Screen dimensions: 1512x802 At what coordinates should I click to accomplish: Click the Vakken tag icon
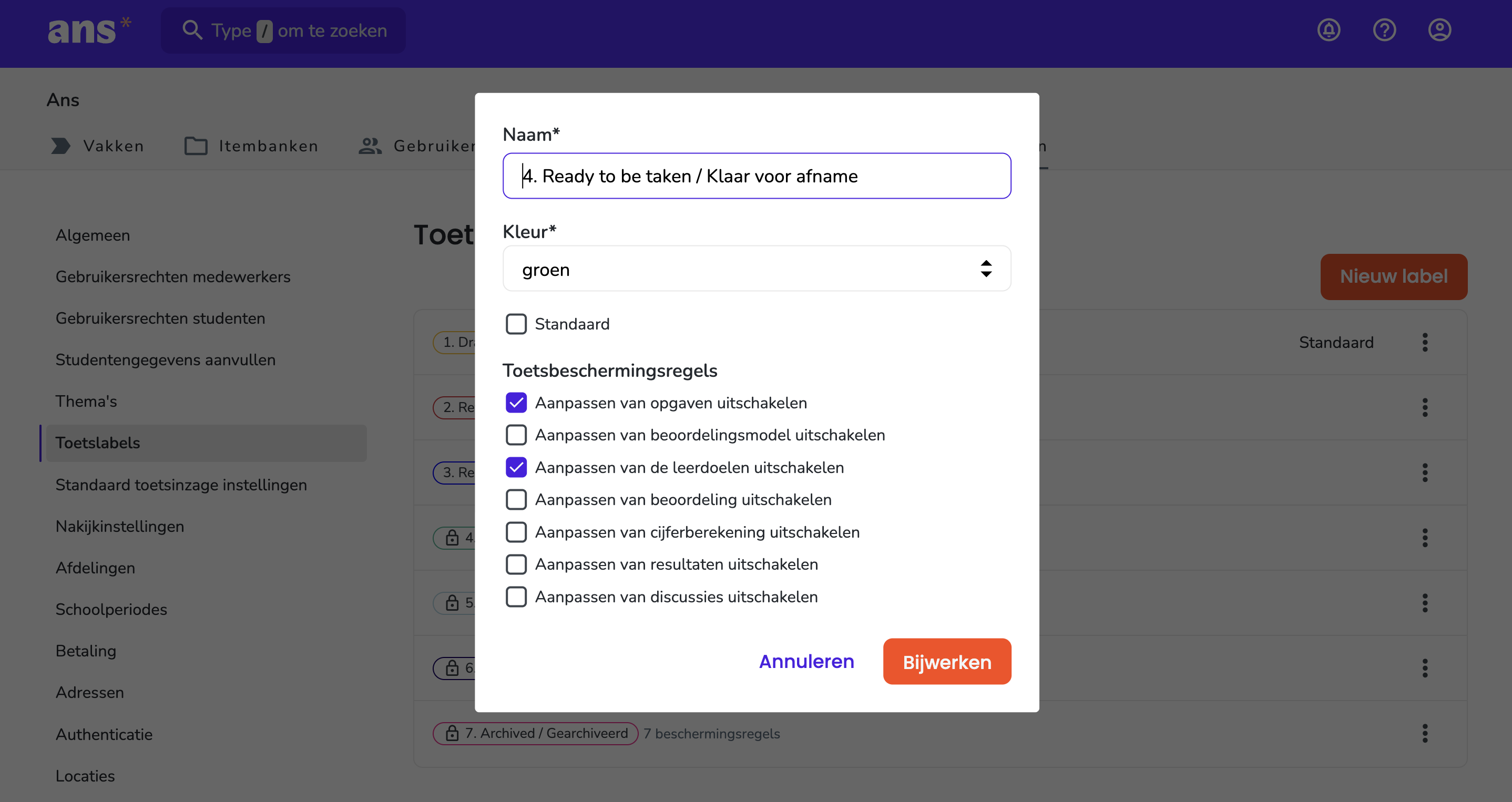pyautogui.click(x=60, y=146)
